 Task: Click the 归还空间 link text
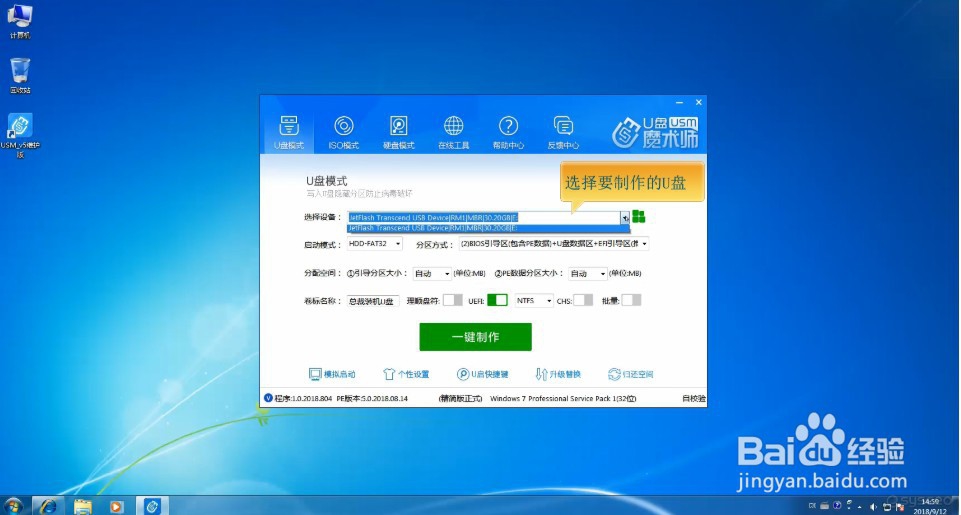point(638,375)
